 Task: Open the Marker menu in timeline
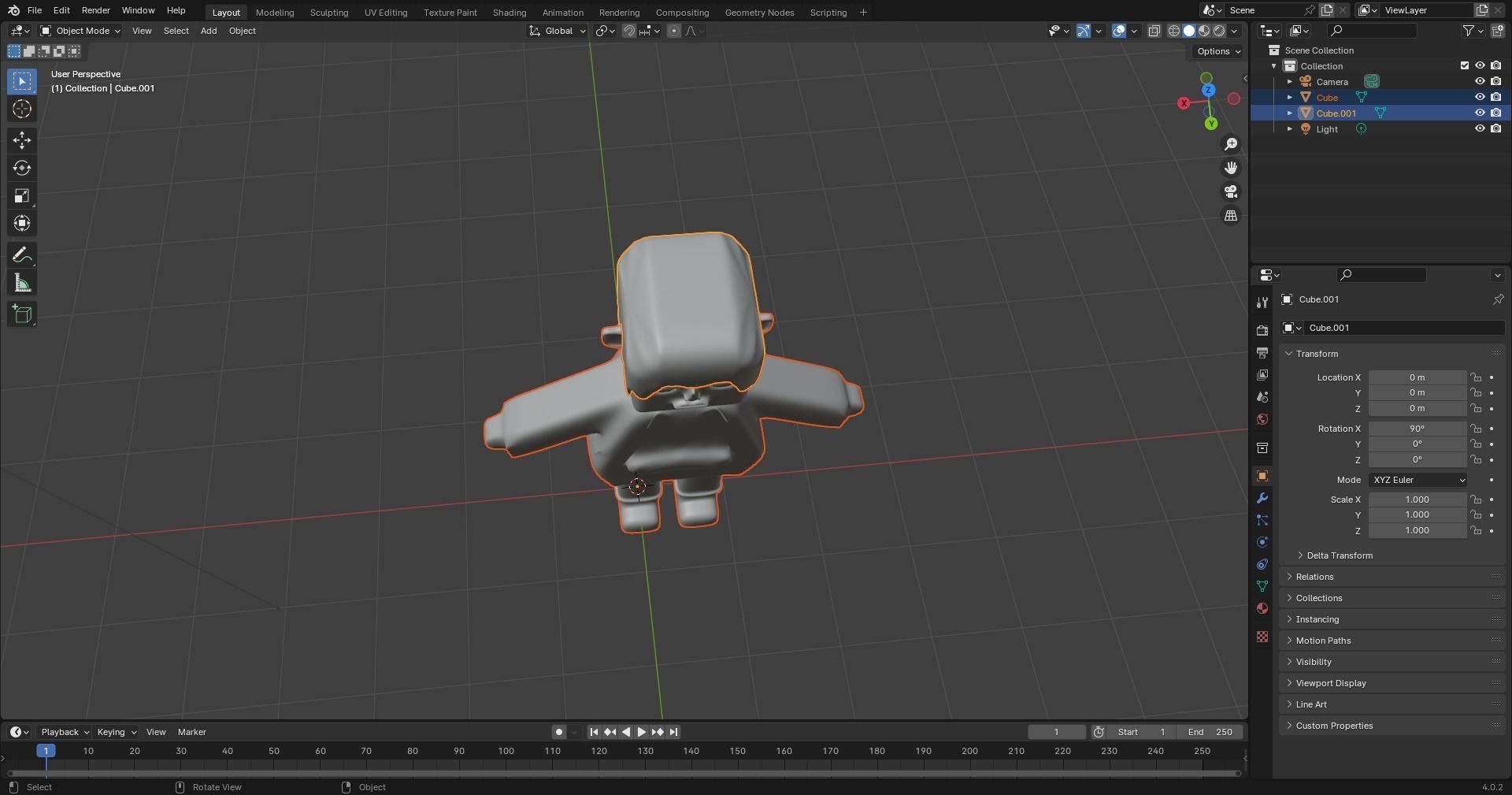(x=192, y=732)
